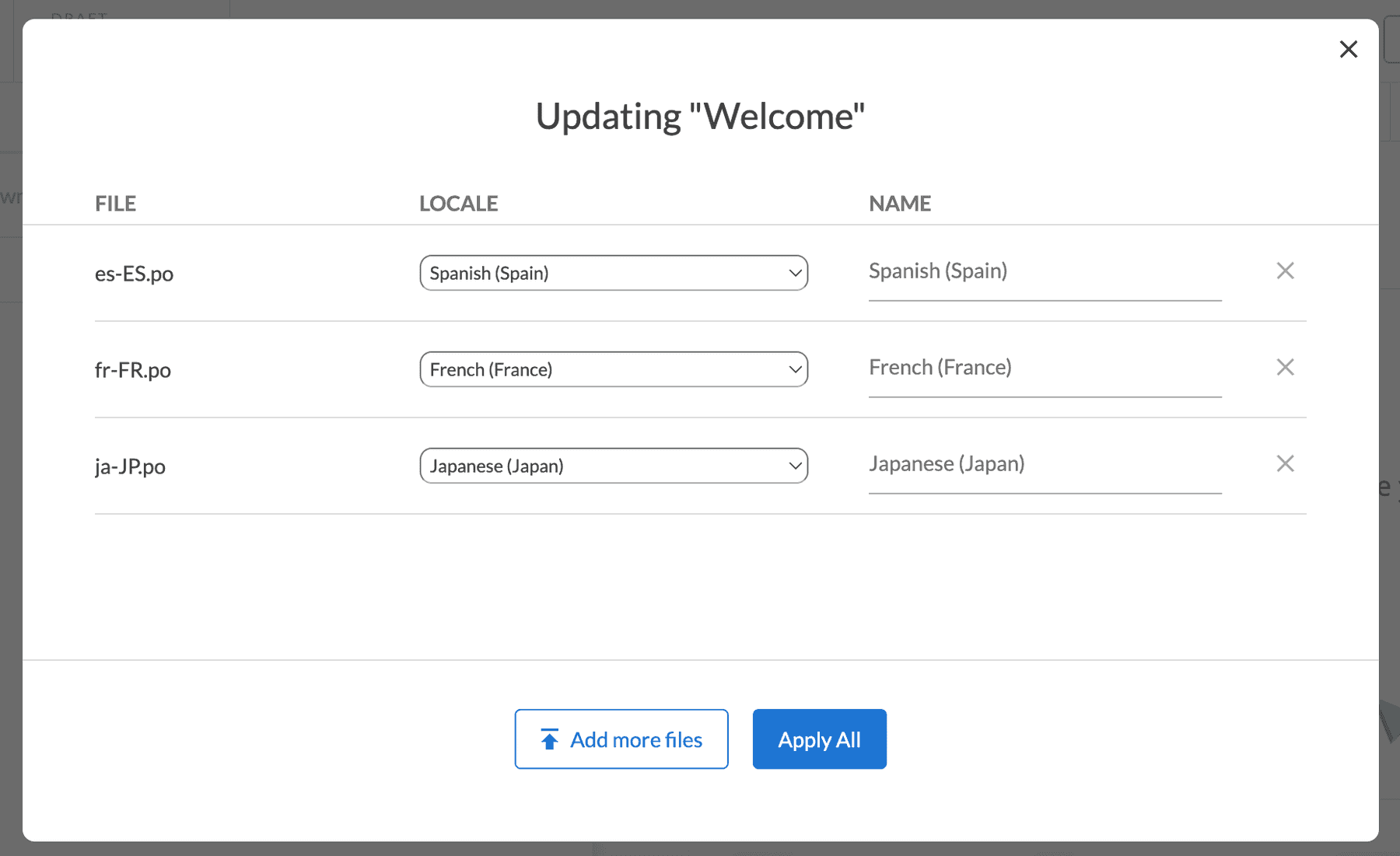Expand the chevron on the Spanish locale selector
The height and width of the screenshot is (856, 1400).
pos(794,273)
